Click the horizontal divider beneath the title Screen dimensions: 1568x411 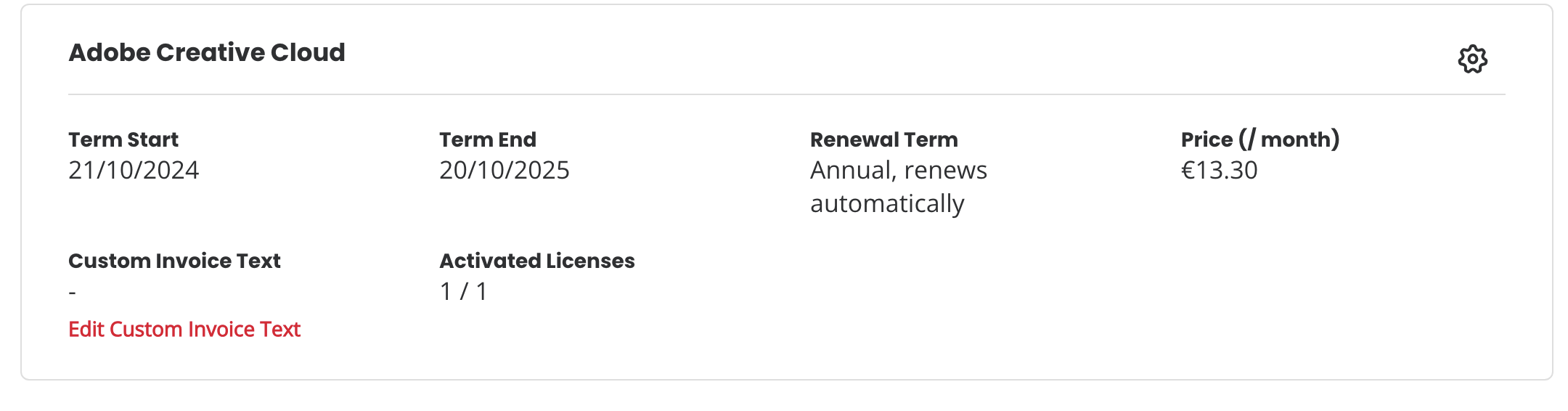point(787,94)
